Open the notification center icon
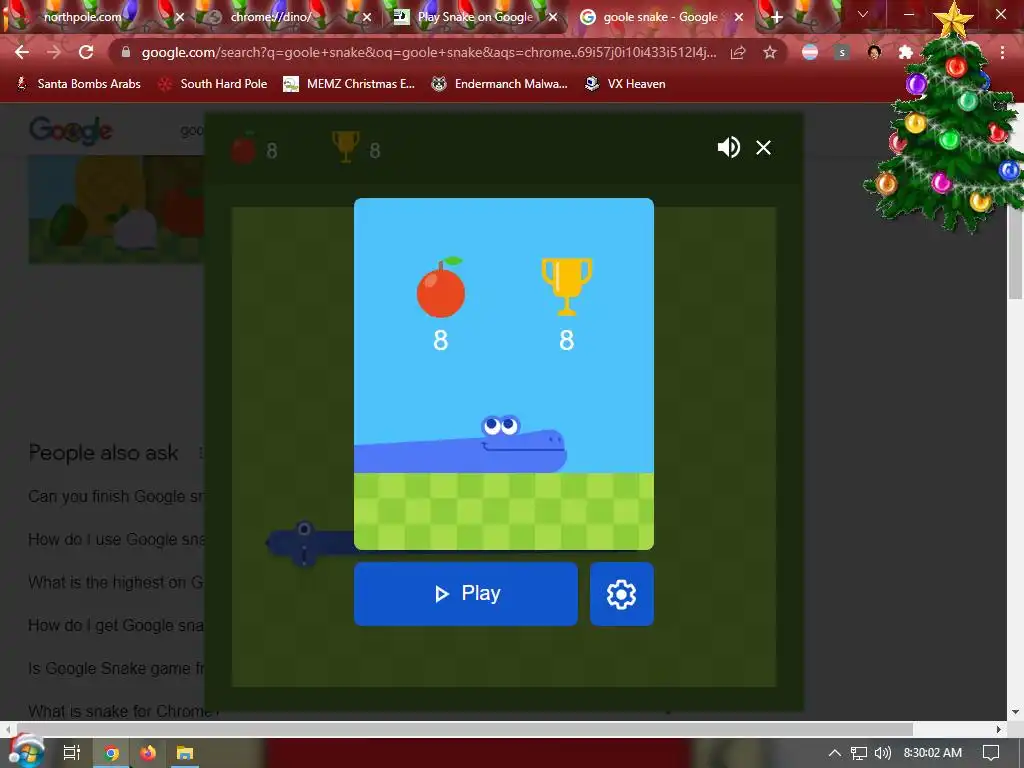The width and height of the screenshot is (1024, 768). (991, 753)
